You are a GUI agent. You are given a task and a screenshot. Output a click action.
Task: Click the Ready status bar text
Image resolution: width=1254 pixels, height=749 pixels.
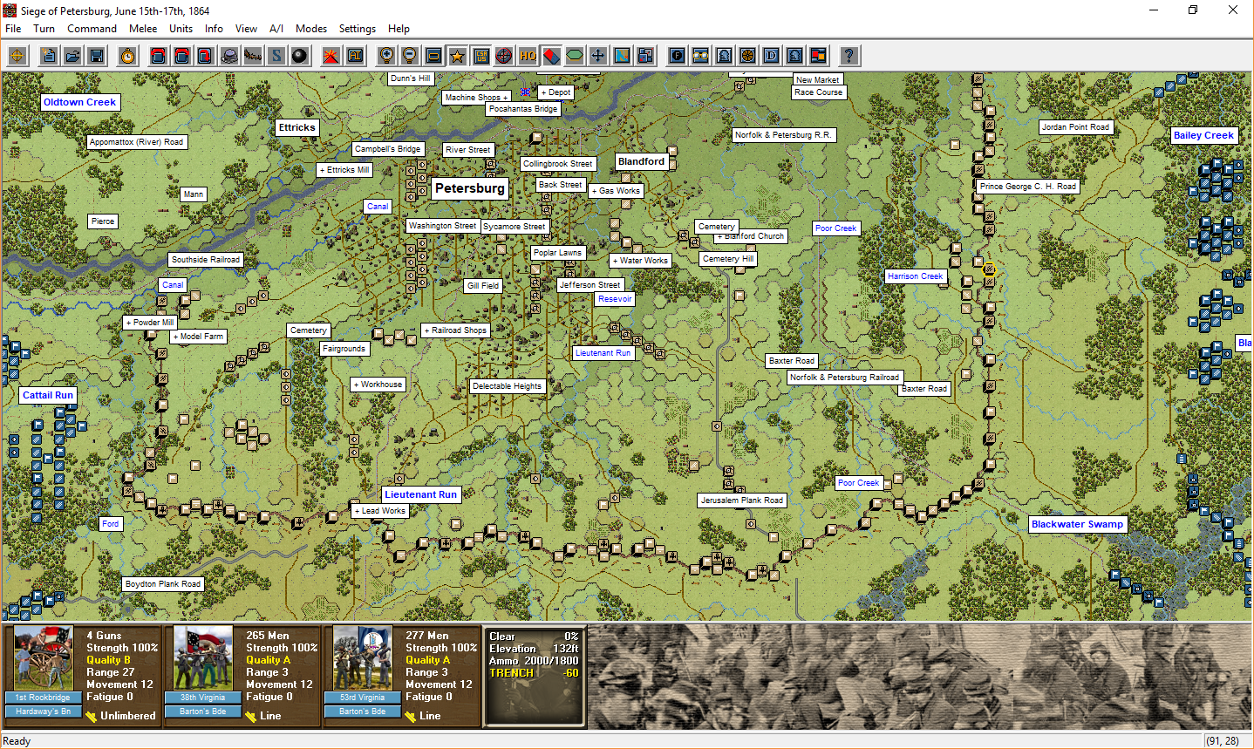17,741
